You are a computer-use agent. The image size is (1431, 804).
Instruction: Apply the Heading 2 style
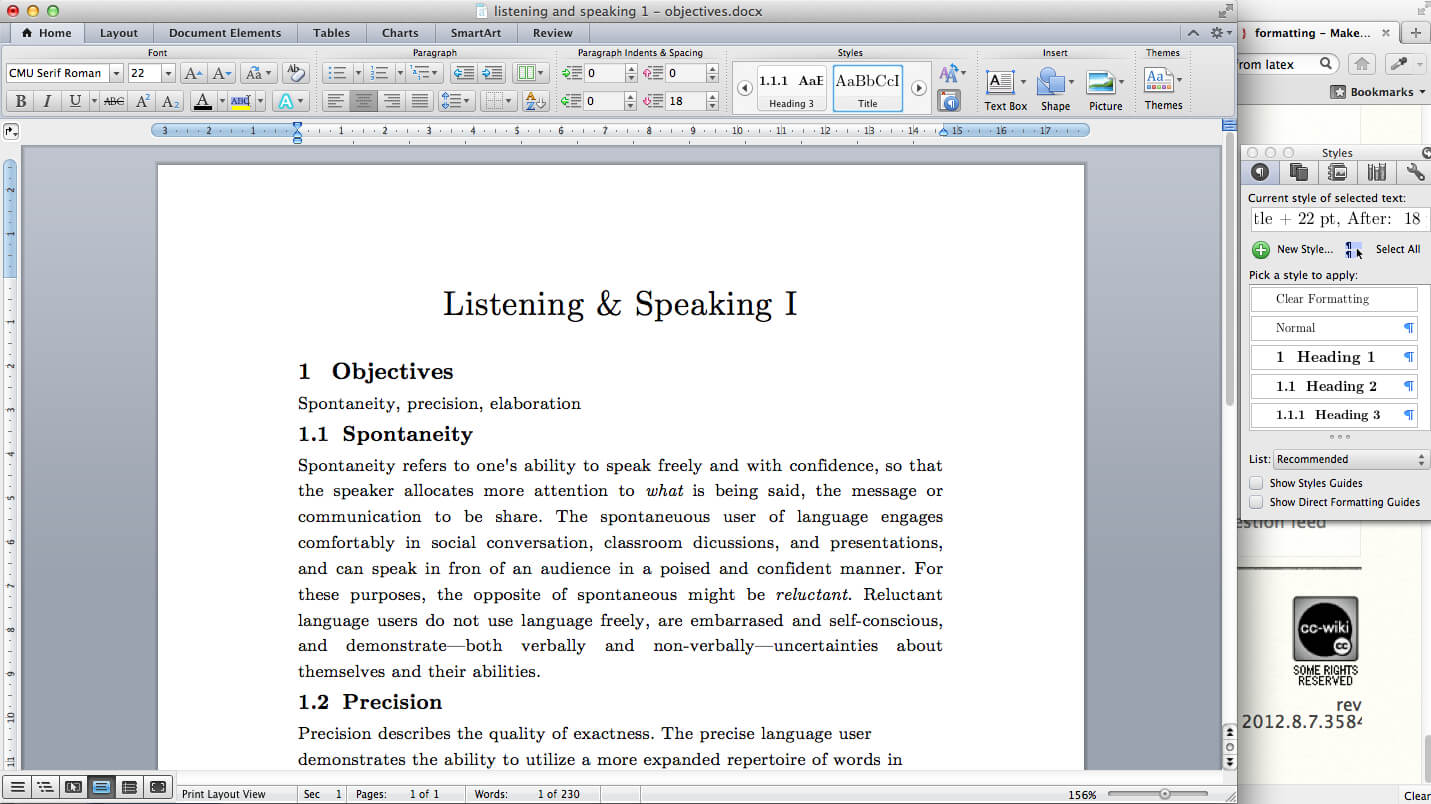[1334, 386]
